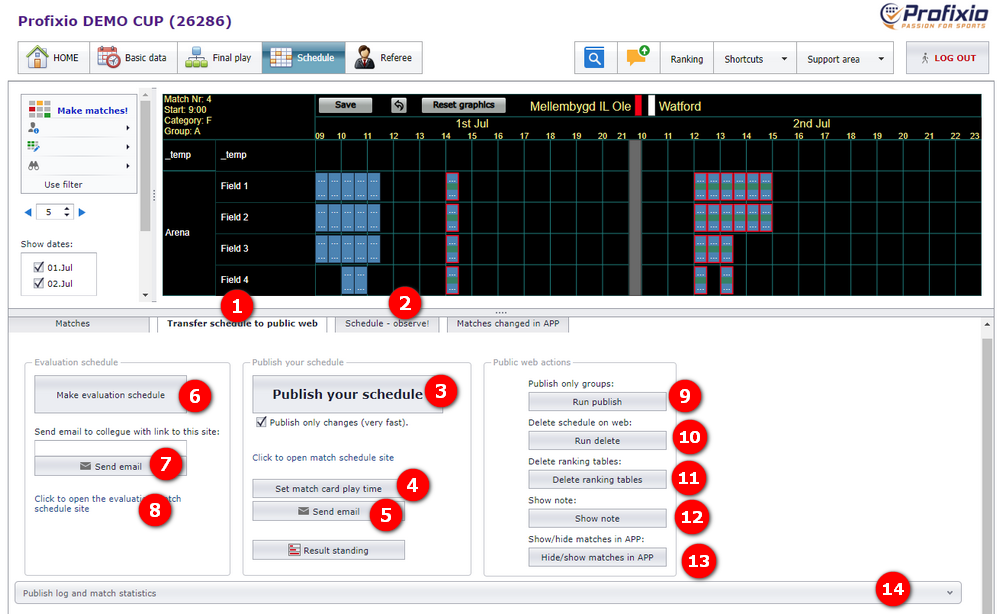Image resolution: width=1000 pixels, height=614 pixels.
Task: Open the match schedule site link
Action: (323, 458)
